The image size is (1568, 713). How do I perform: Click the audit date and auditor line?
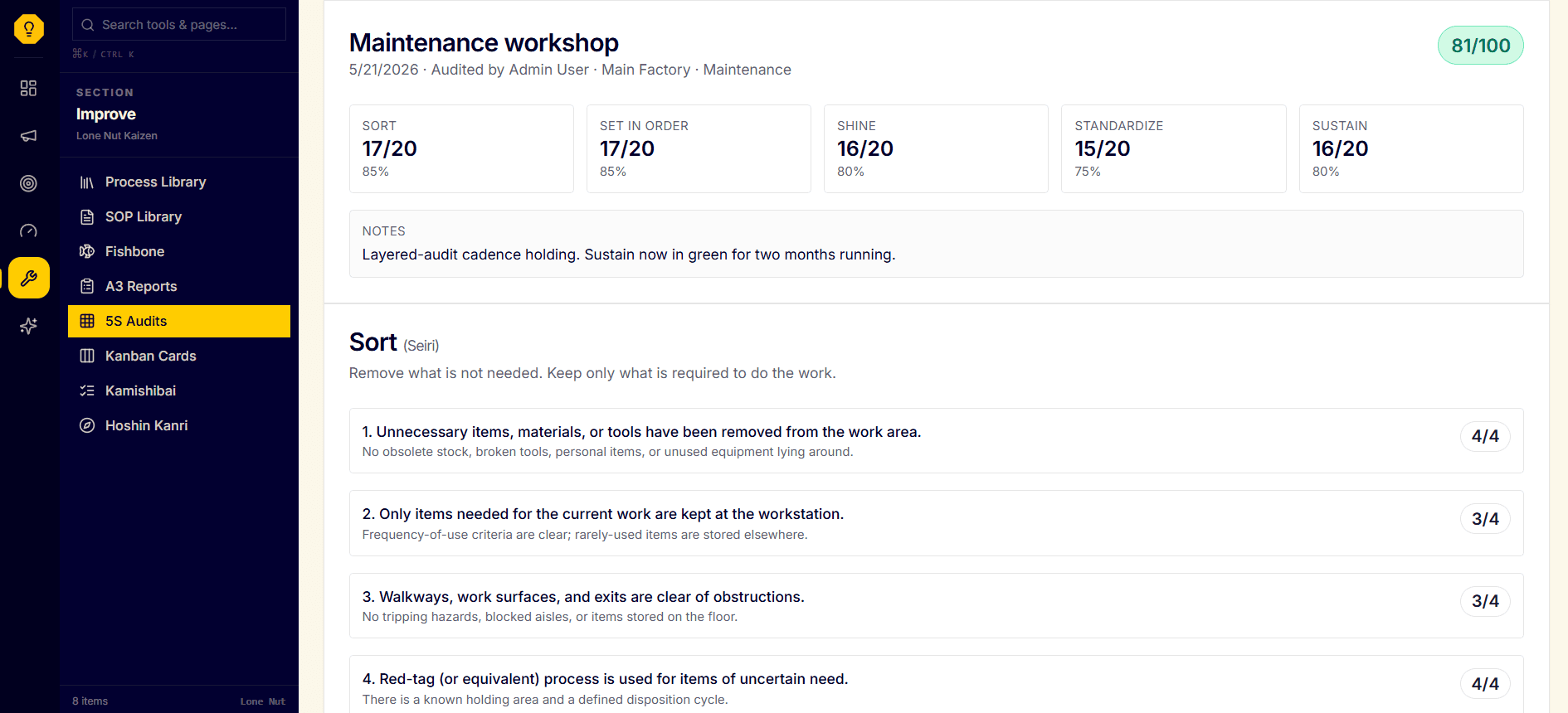point(570,70)
